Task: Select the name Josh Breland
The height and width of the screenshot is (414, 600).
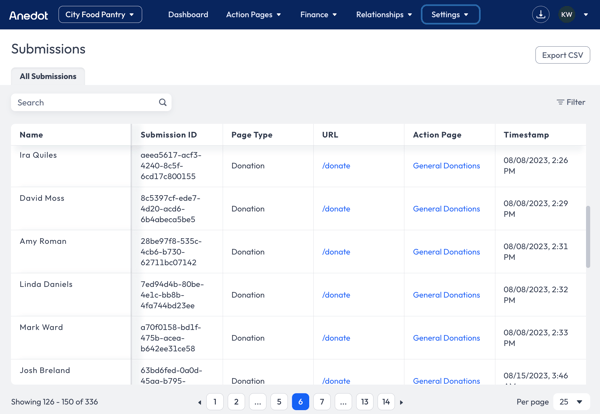Action: tap(45, 370)
